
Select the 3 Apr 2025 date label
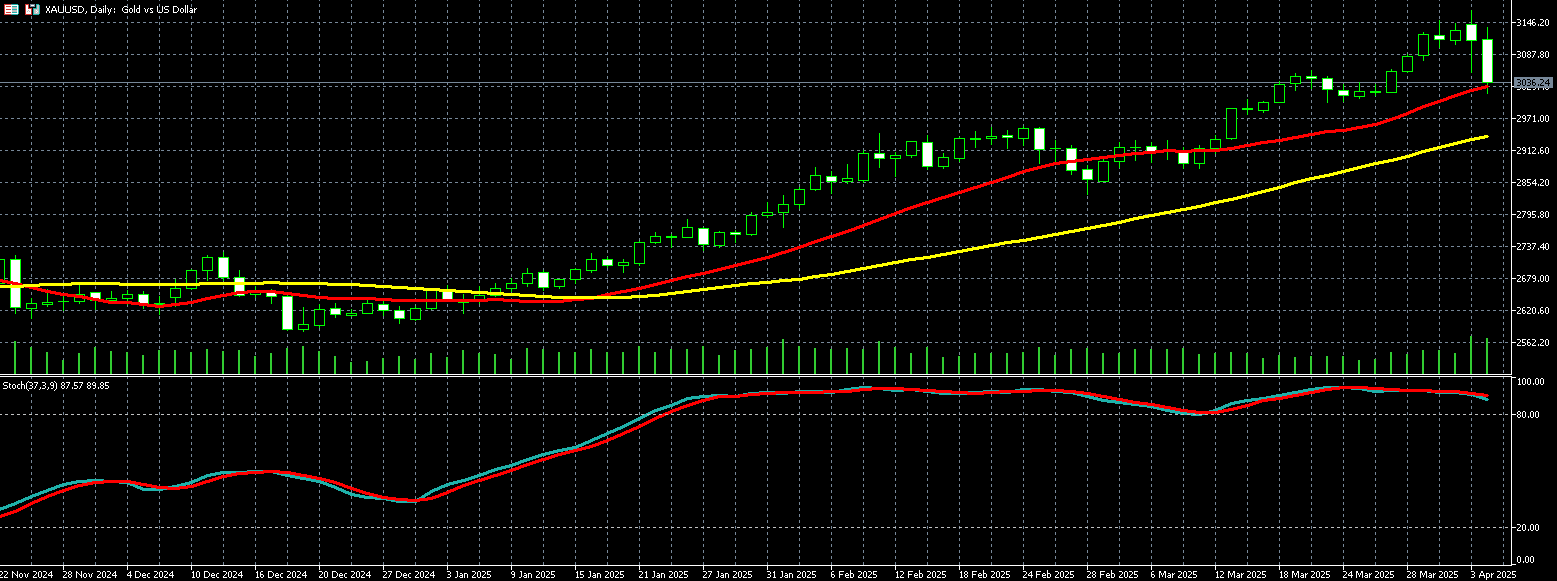1496,575
